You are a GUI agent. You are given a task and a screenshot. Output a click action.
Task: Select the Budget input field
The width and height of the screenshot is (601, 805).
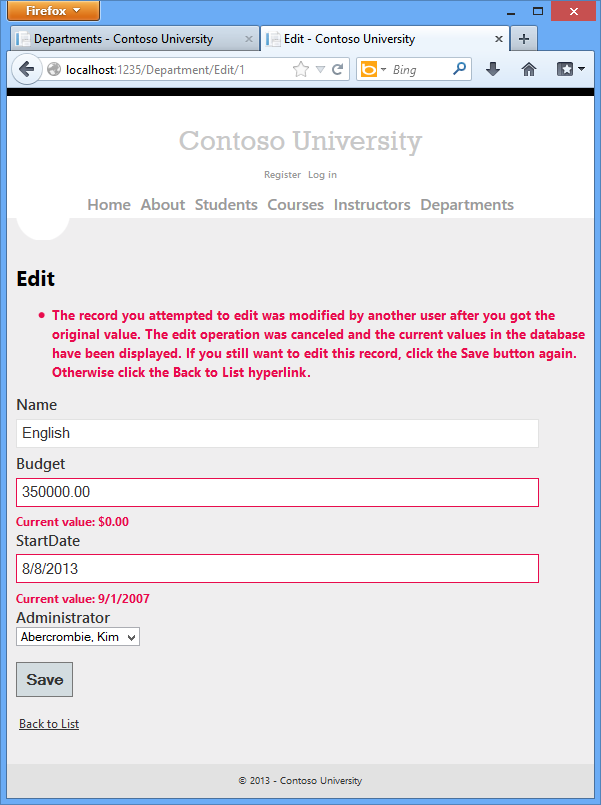(x=276, y=492)
